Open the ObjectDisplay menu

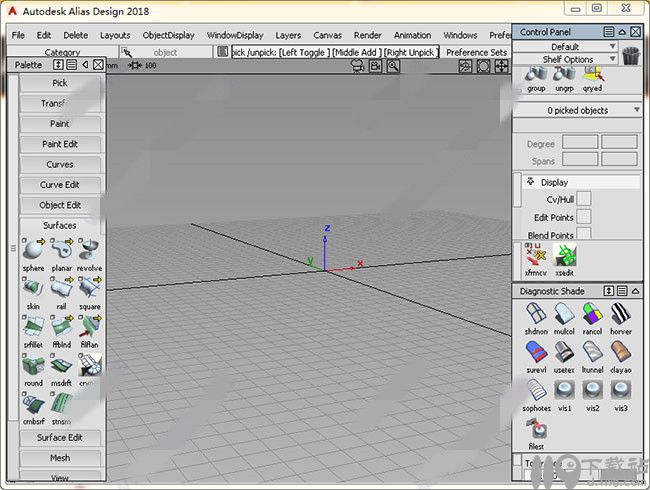[168, 35]
